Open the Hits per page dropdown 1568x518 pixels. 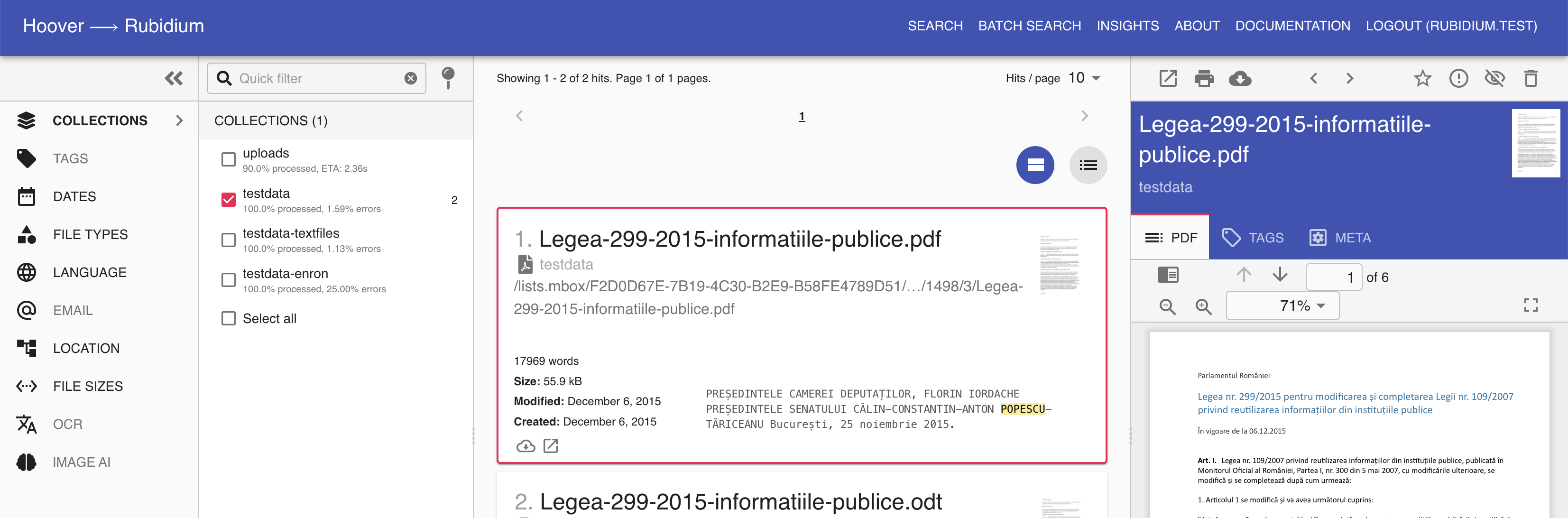(x=1084, y=78)
